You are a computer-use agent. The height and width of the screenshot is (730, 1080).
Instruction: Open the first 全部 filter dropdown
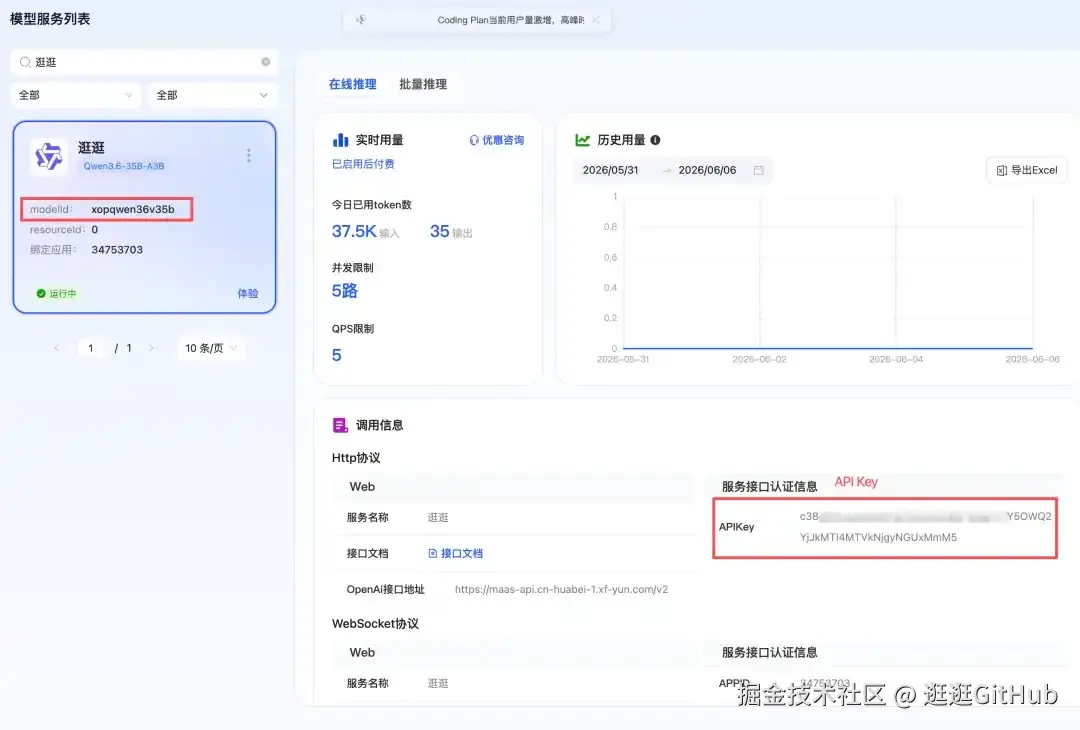[75, 95]
